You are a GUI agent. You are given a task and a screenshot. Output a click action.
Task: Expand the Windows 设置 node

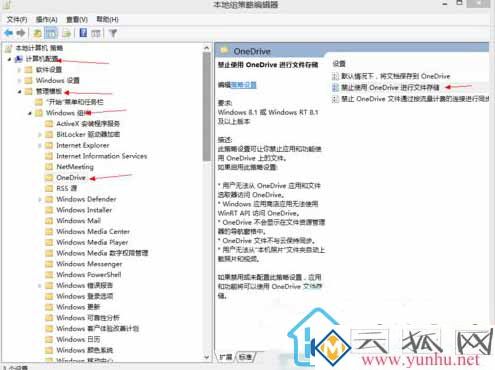point(19,80)
